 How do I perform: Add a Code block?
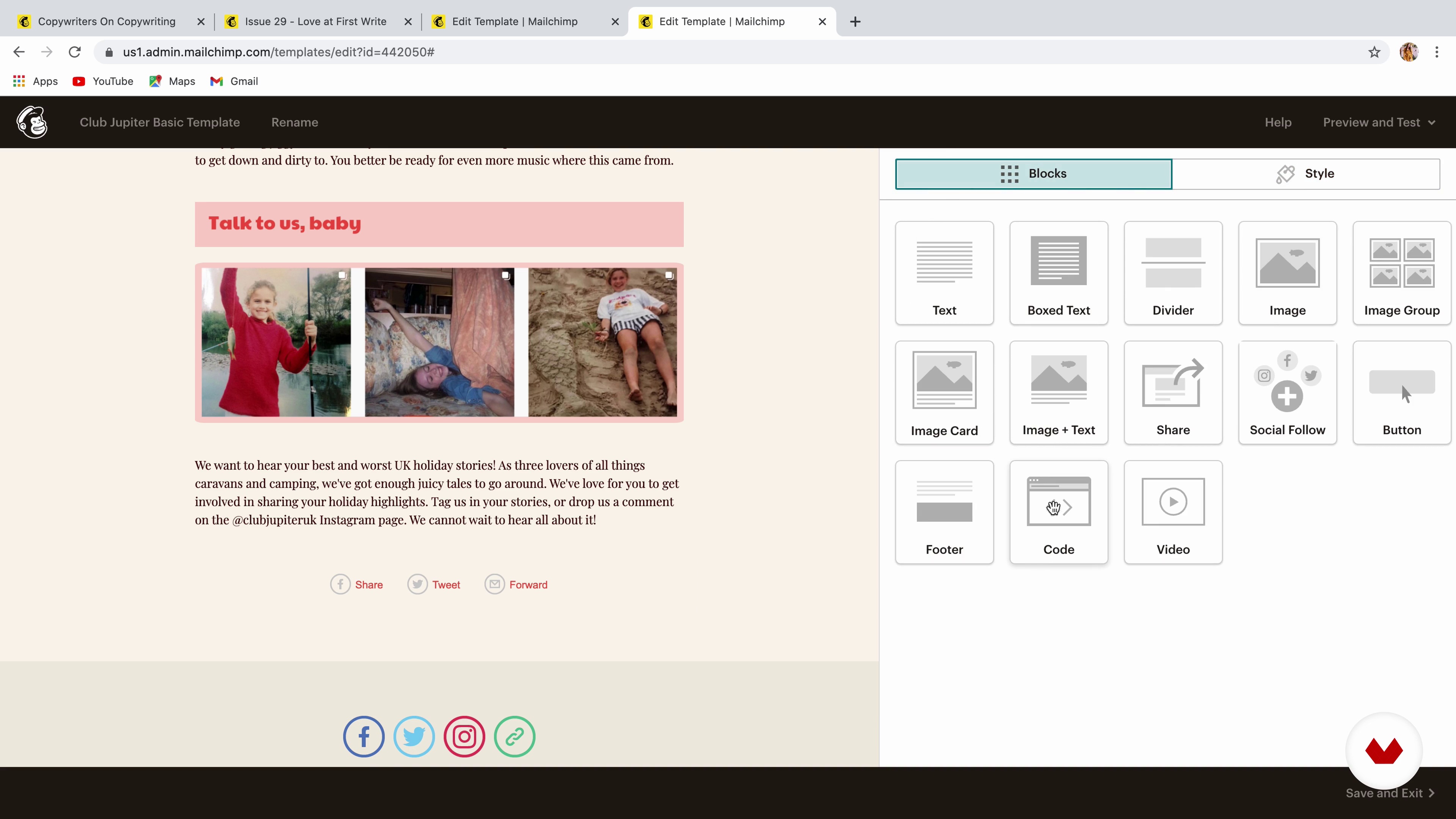[x=1059, y=512]
